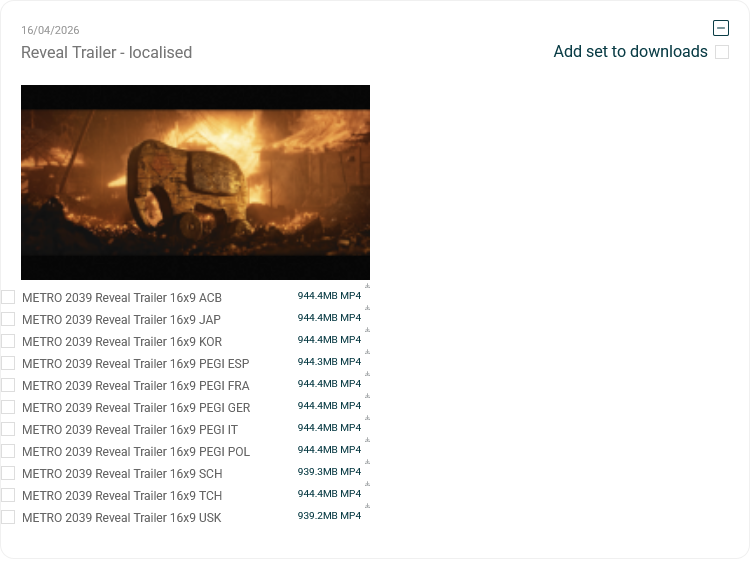Download icon for the SCH trailer

point(367,462)
